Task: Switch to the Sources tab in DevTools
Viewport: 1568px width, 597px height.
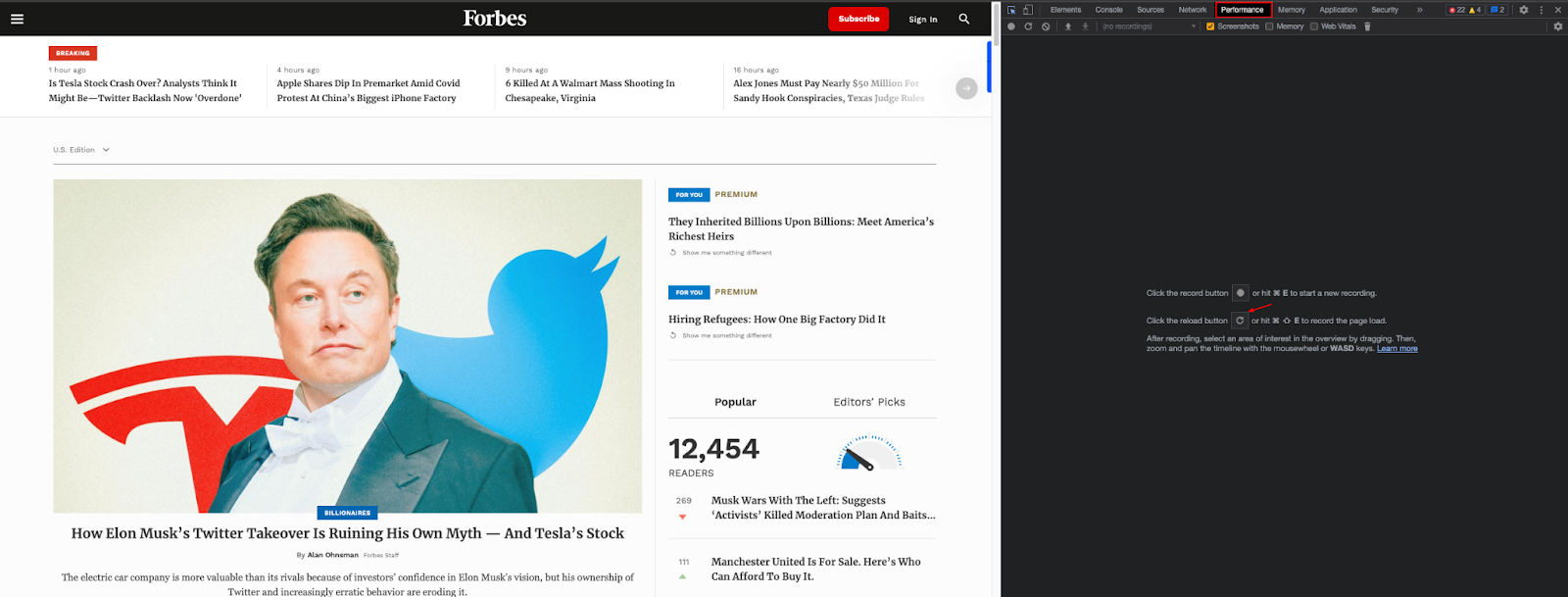Action: tap(1151, 10)
